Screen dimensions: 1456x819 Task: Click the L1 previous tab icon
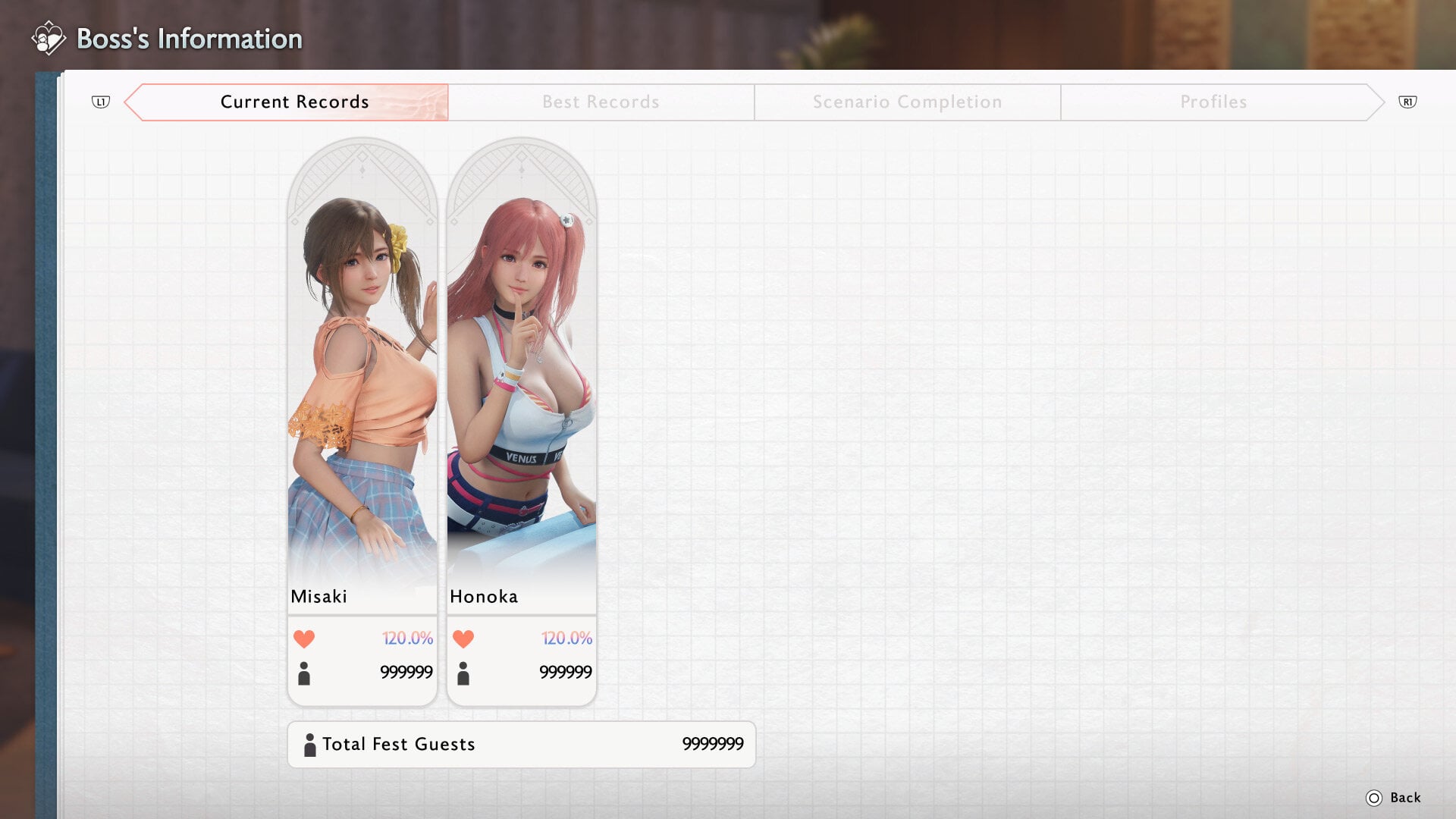pos(101,102)
